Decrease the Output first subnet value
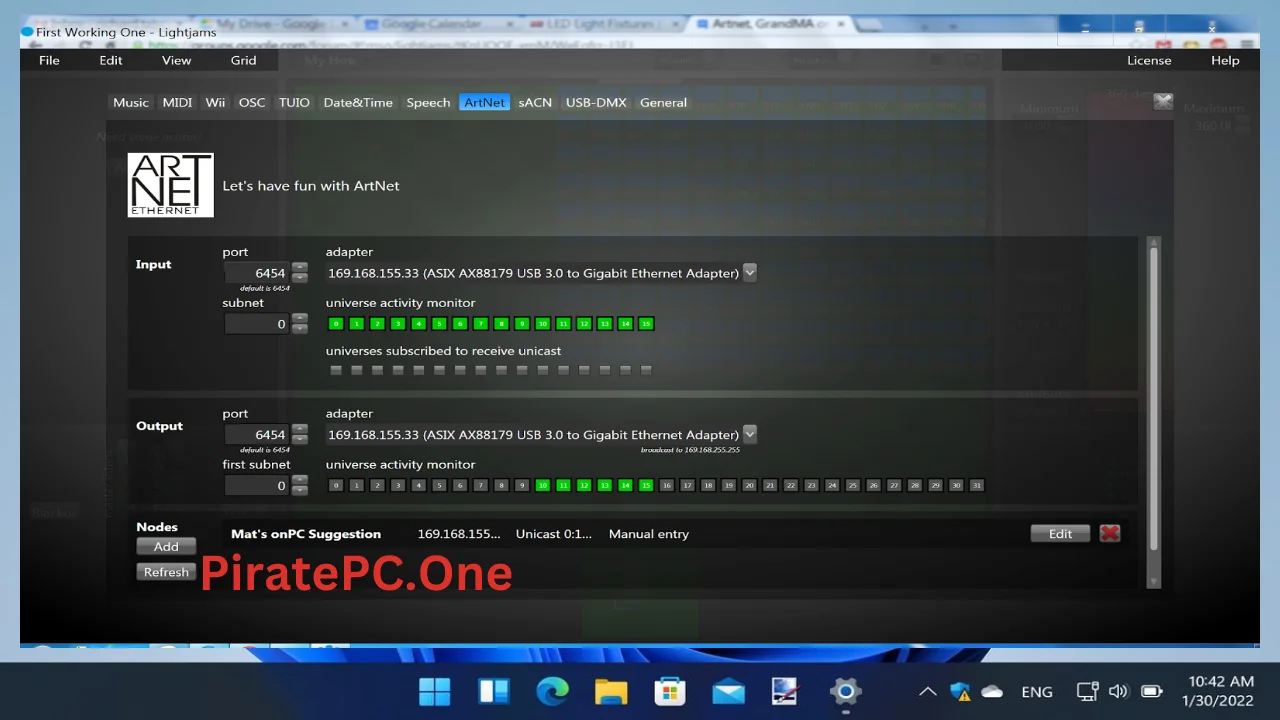Image resolution: width=1280 pixels, height=720 pixels. 299,492
